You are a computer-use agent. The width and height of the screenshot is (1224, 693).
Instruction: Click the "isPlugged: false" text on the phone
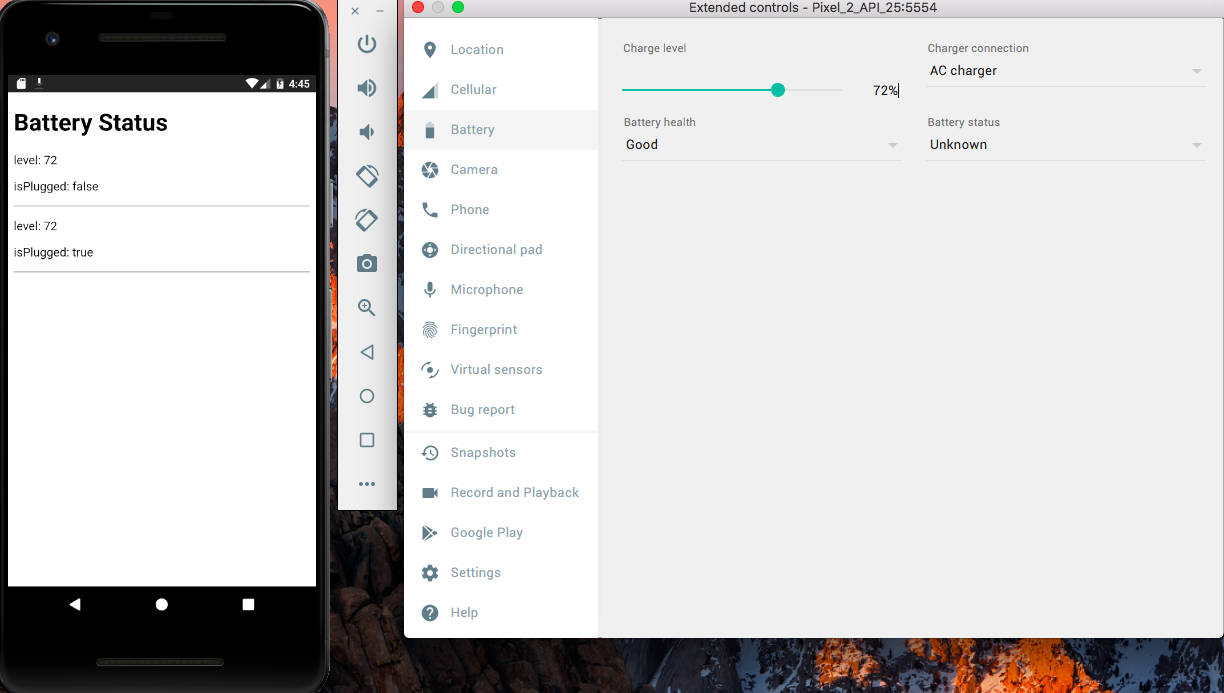pos(56,187)
